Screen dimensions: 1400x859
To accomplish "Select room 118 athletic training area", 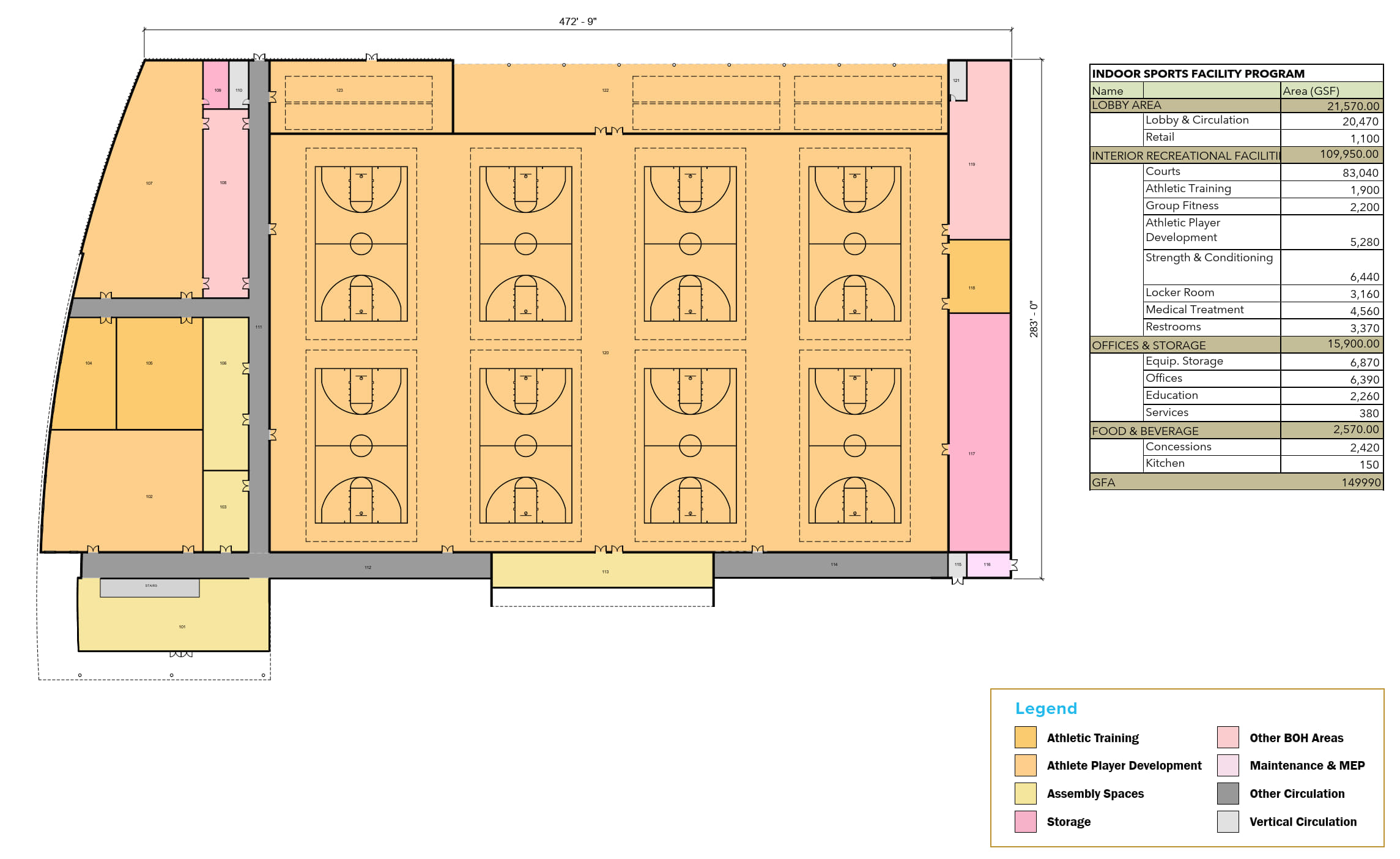I will tap(979, 277).
